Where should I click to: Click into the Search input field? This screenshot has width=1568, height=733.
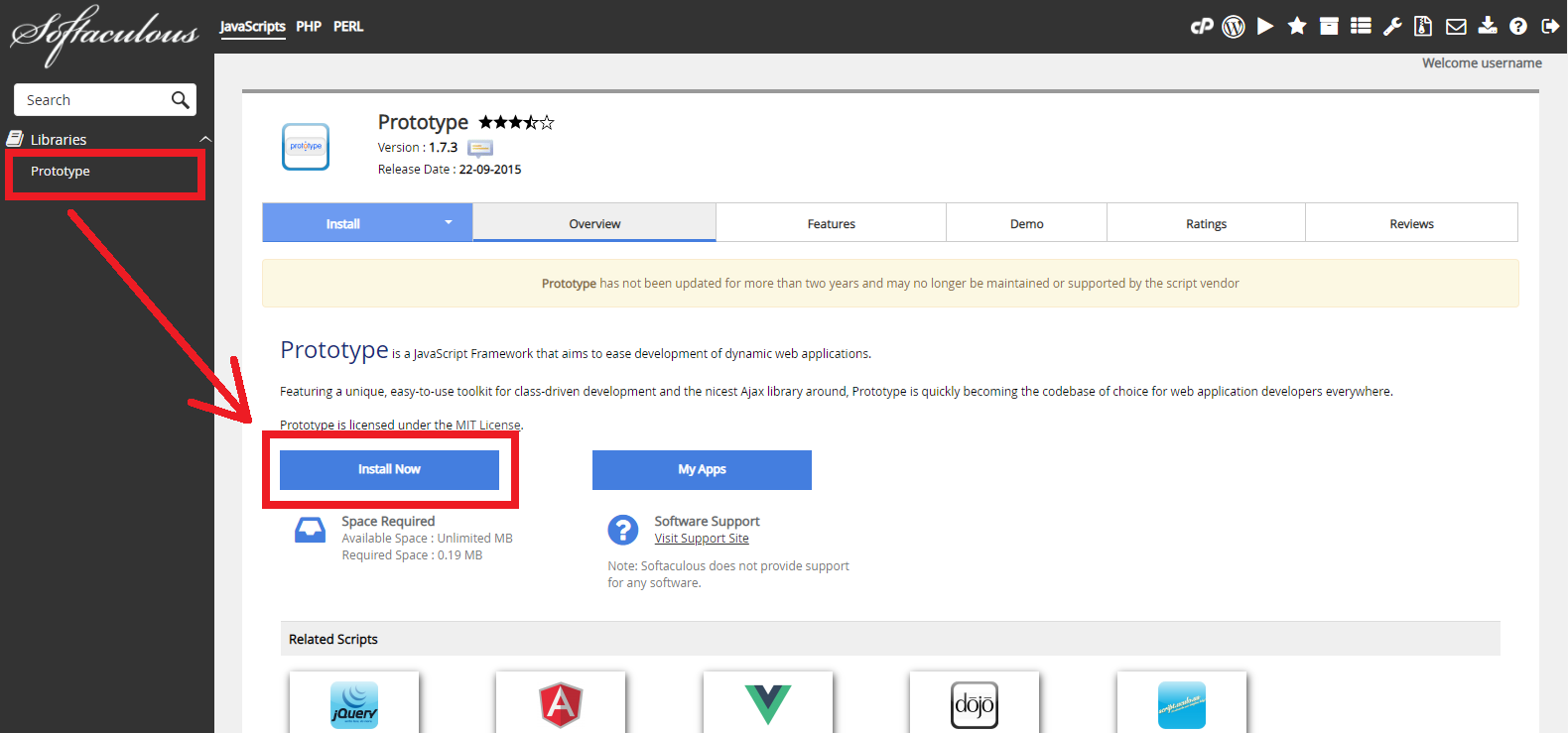click(x=94, y=100)
